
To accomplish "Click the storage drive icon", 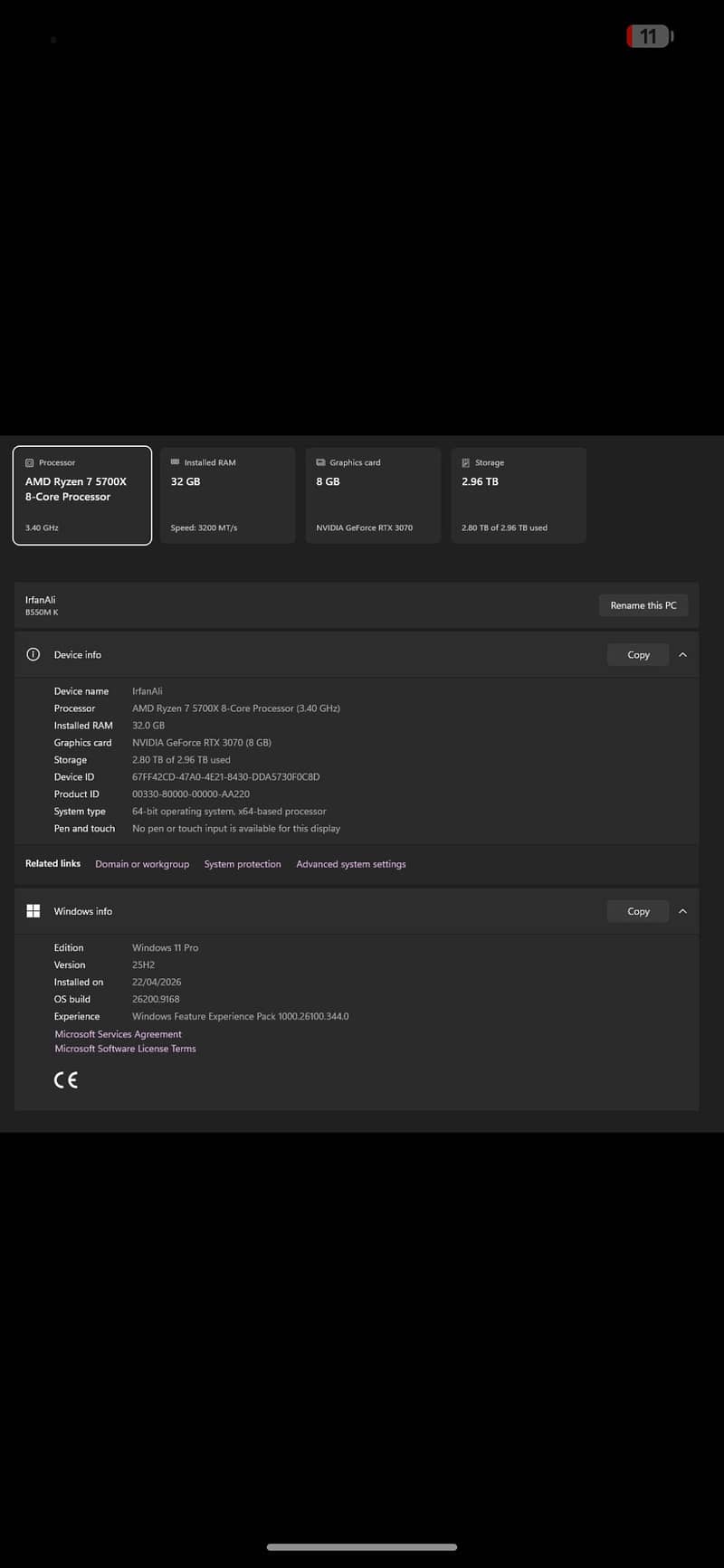I will coord(466,462).
